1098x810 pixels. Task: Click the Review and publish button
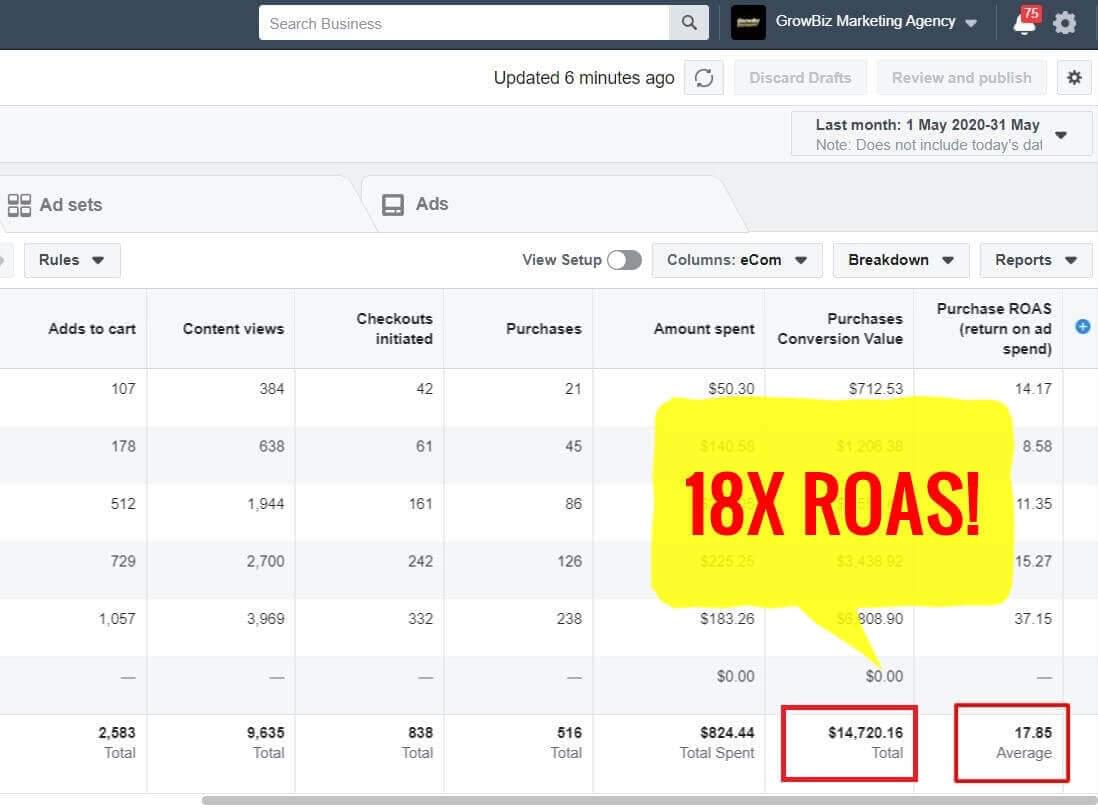[961, 78]
